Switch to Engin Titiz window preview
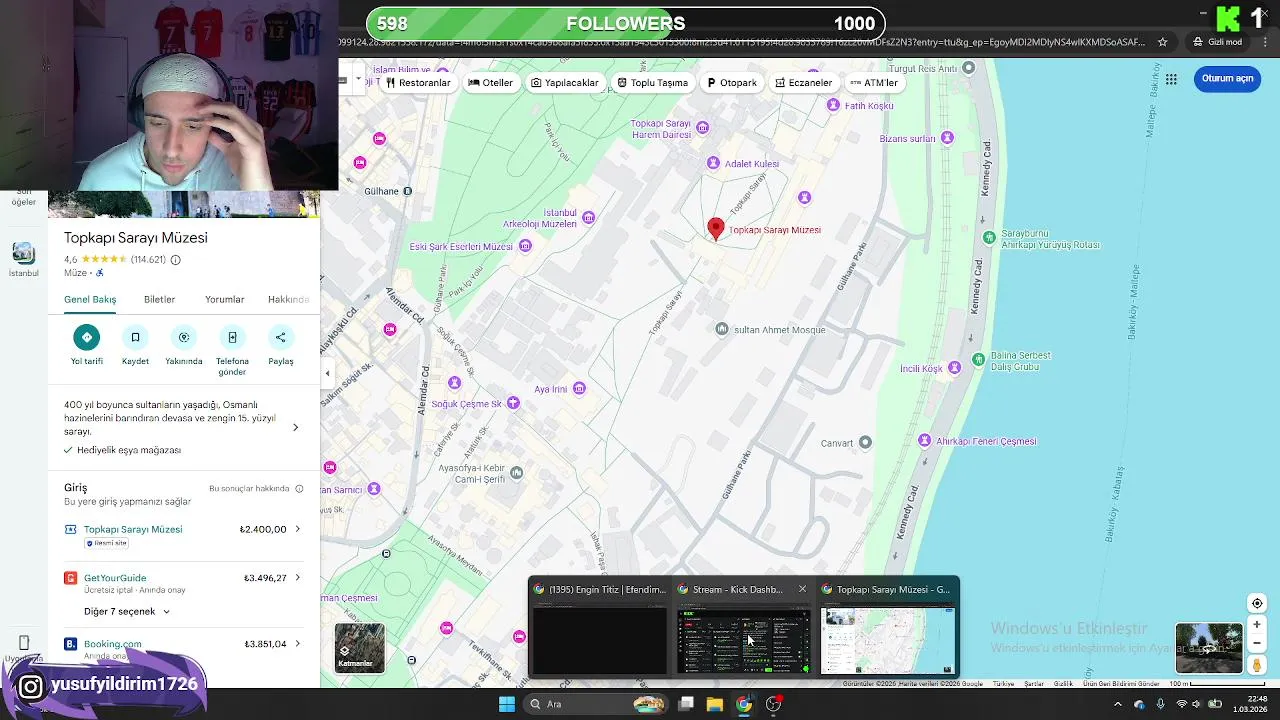This screenshot has height=720, width=1280. [x=599, y=628]
